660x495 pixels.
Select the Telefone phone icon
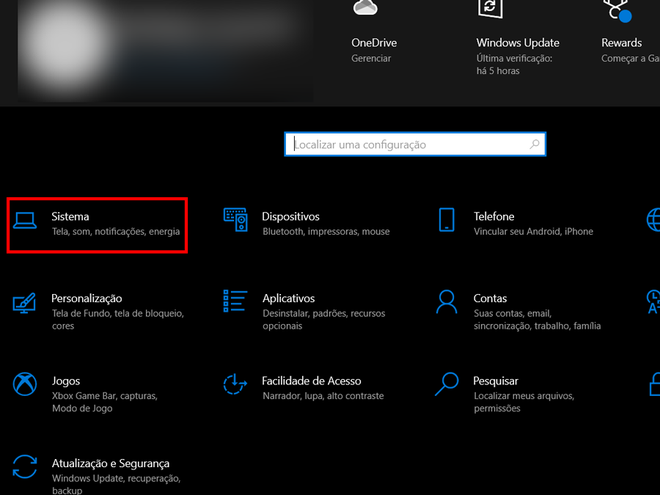(x=447, y=220)
